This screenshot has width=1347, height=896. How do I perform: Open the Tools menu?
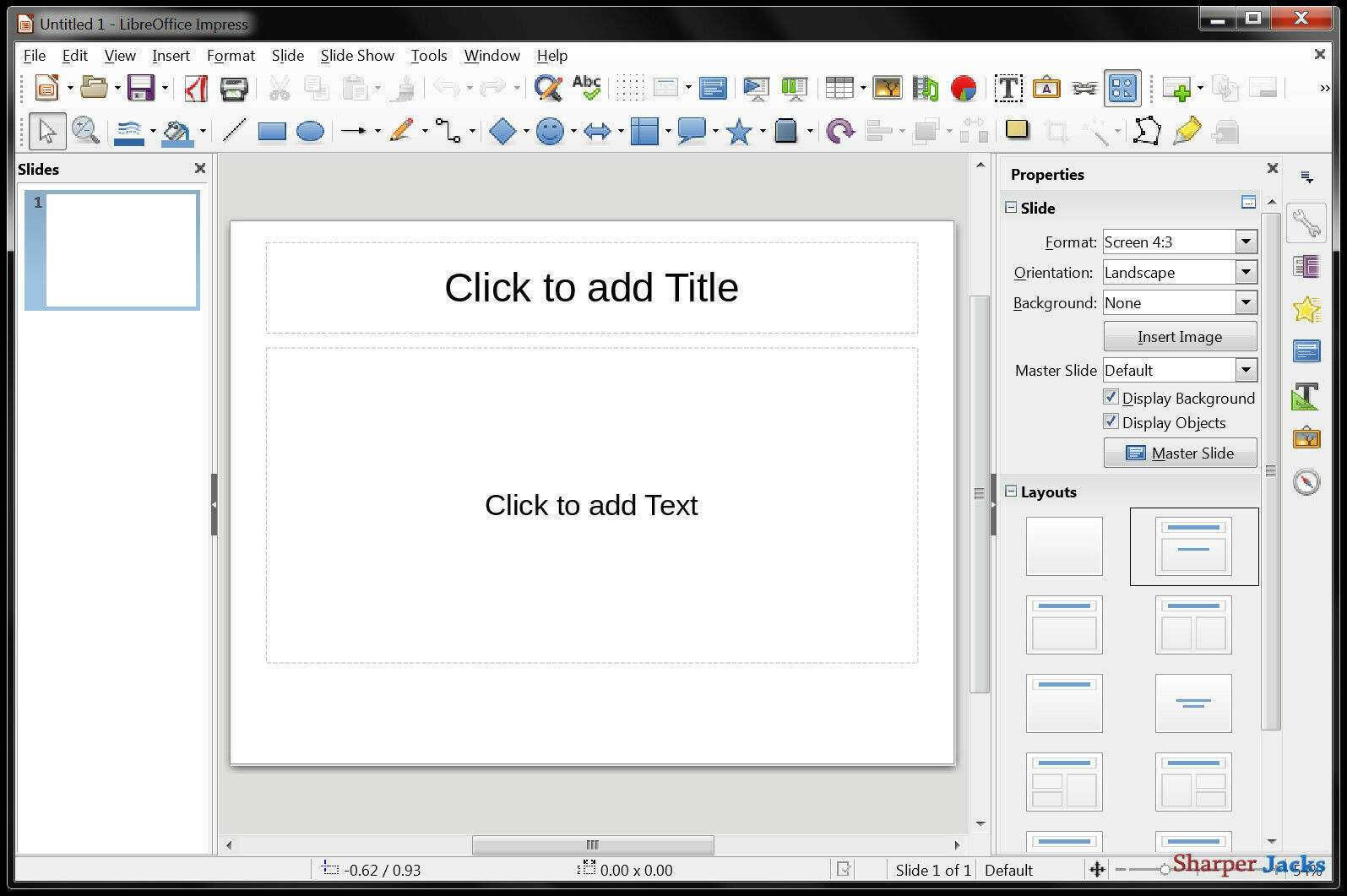[429, 55]
